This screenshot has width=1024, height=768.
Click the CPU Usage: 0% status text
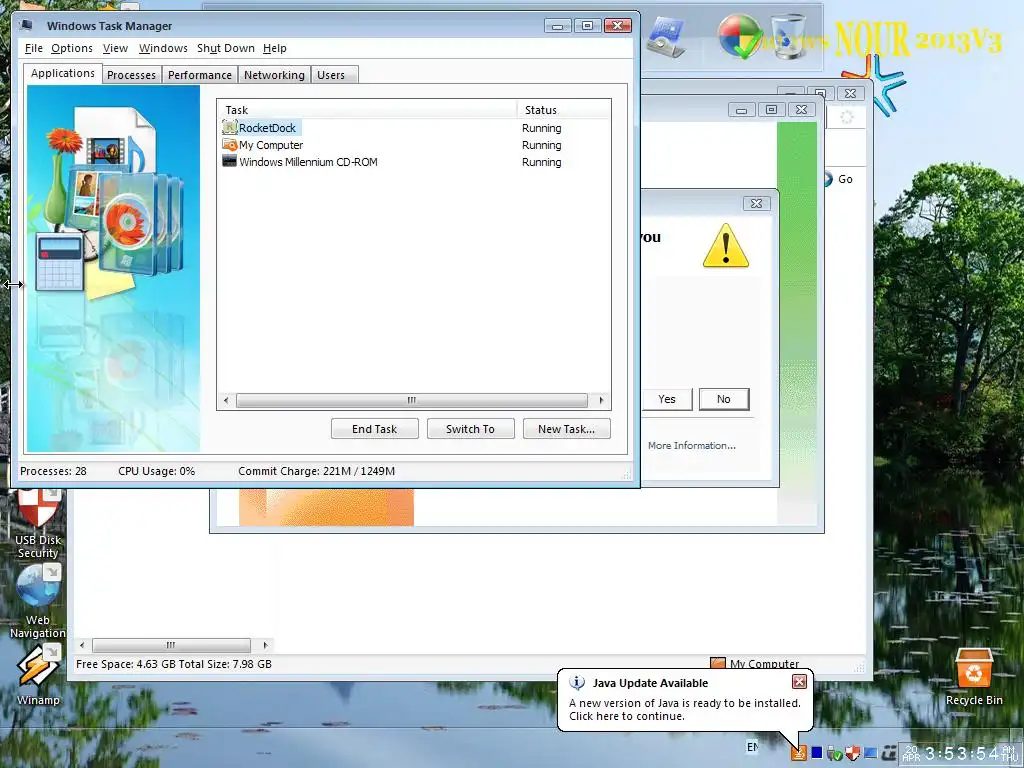tap(156, 471)
